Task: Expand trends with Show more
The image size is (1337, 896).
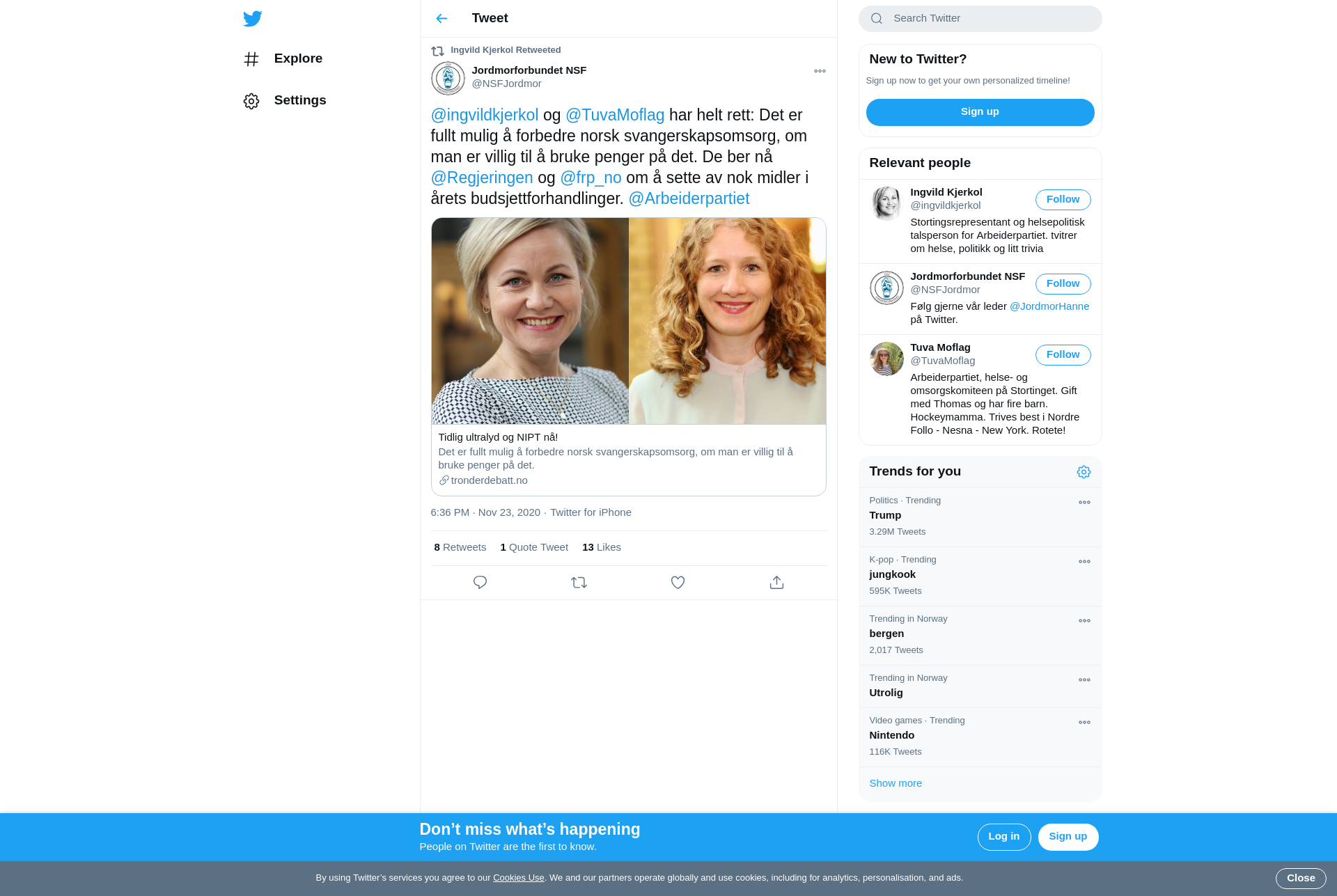Action: [x=895, y=783]
